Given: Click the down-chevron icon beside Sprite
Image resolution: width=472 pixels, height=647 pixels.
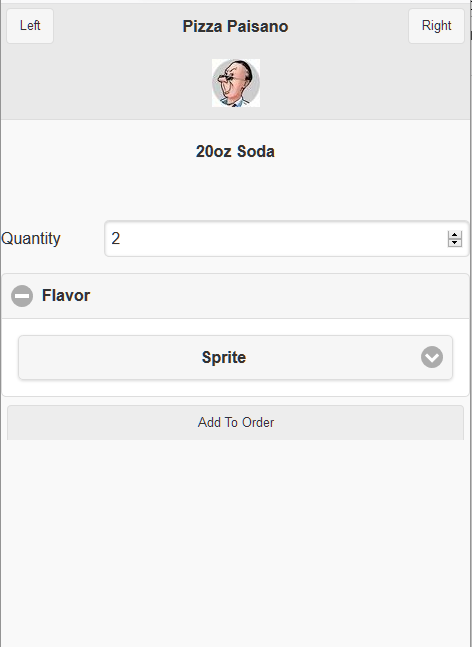Looking at the screenshot, I should (432, 357).
